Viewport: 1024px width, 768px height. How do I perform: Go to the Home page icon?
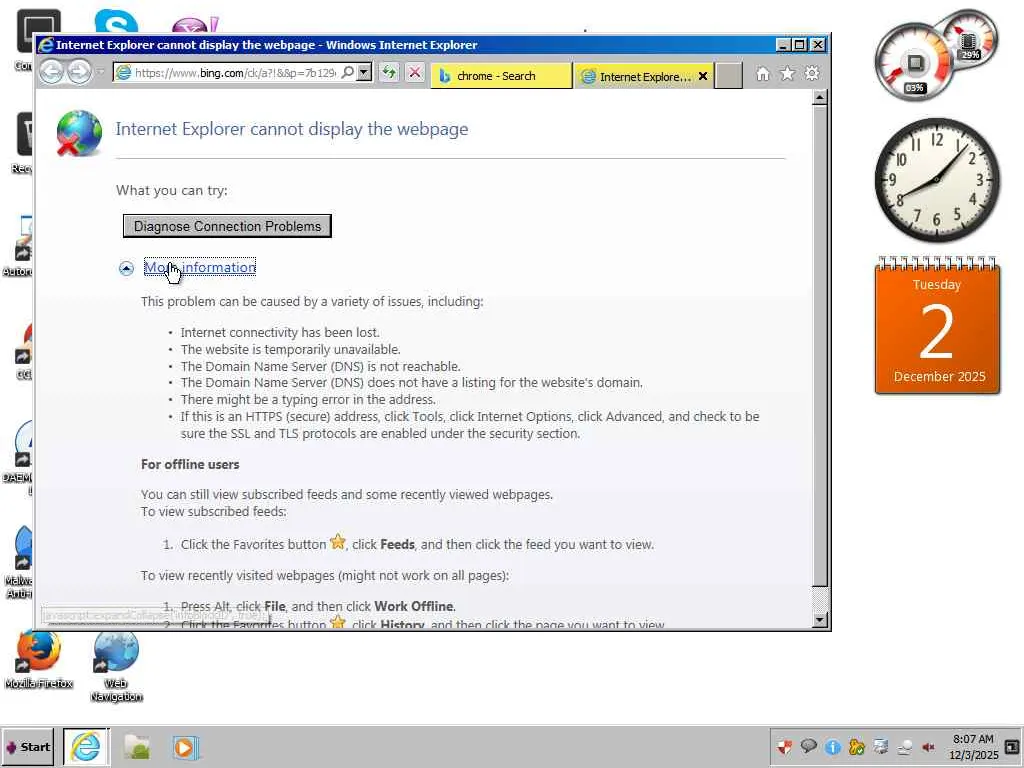763,74
